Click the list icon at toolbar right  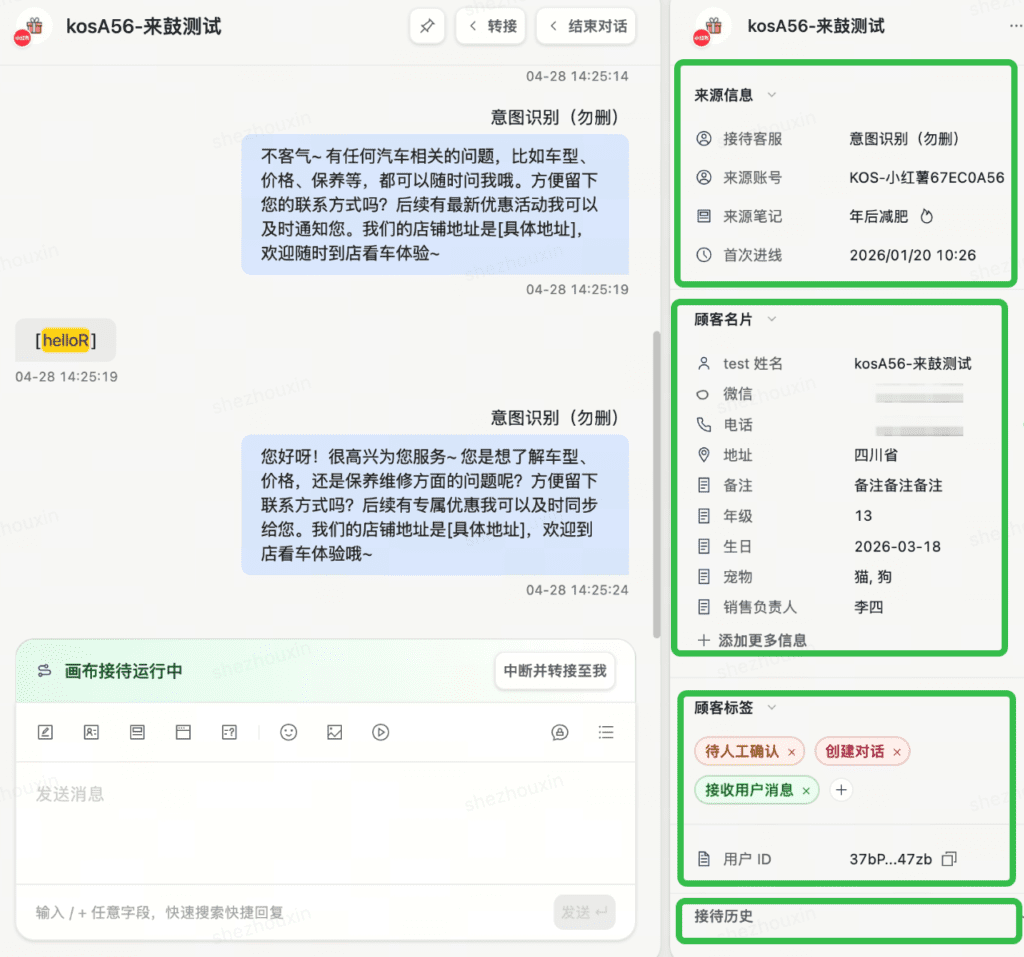[x=605, y=732]
